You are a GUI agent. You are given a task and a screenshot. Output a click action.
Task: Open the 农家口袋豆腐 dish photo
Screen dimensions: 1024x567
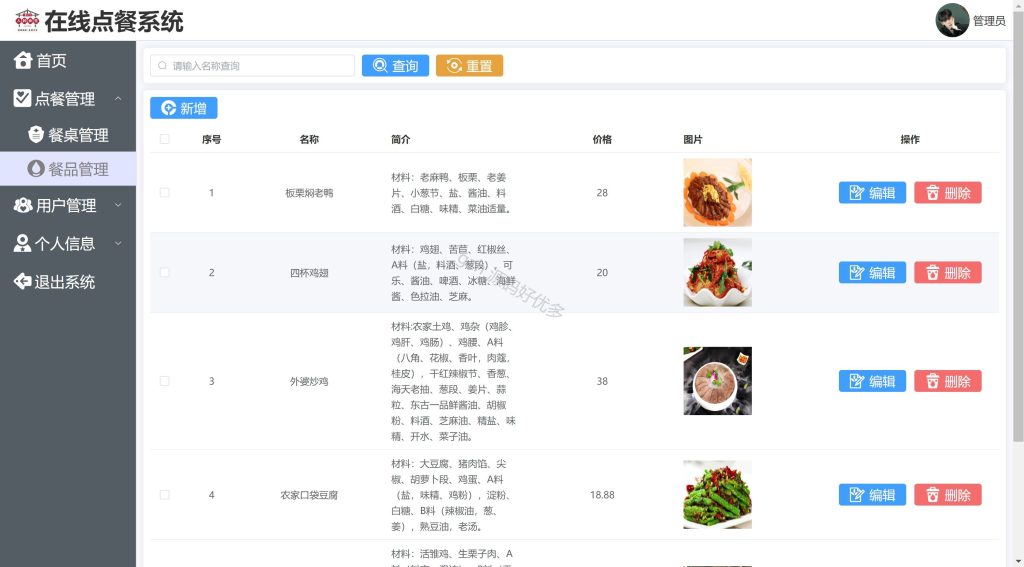(x=717, y=494)
